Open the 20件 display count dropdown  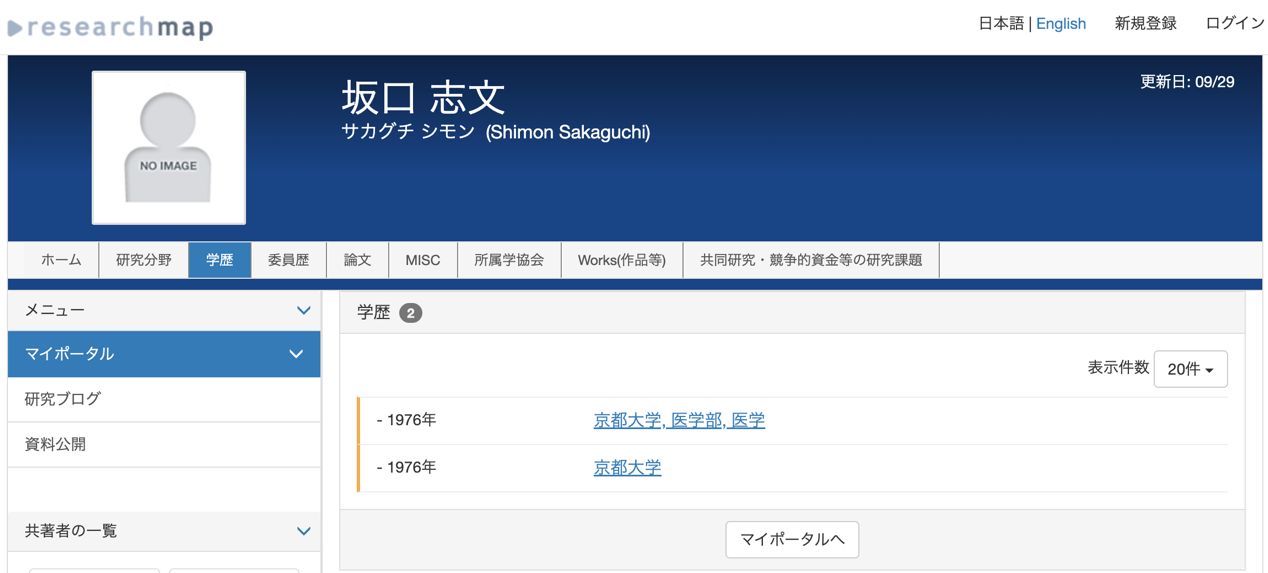[1190, 369]
